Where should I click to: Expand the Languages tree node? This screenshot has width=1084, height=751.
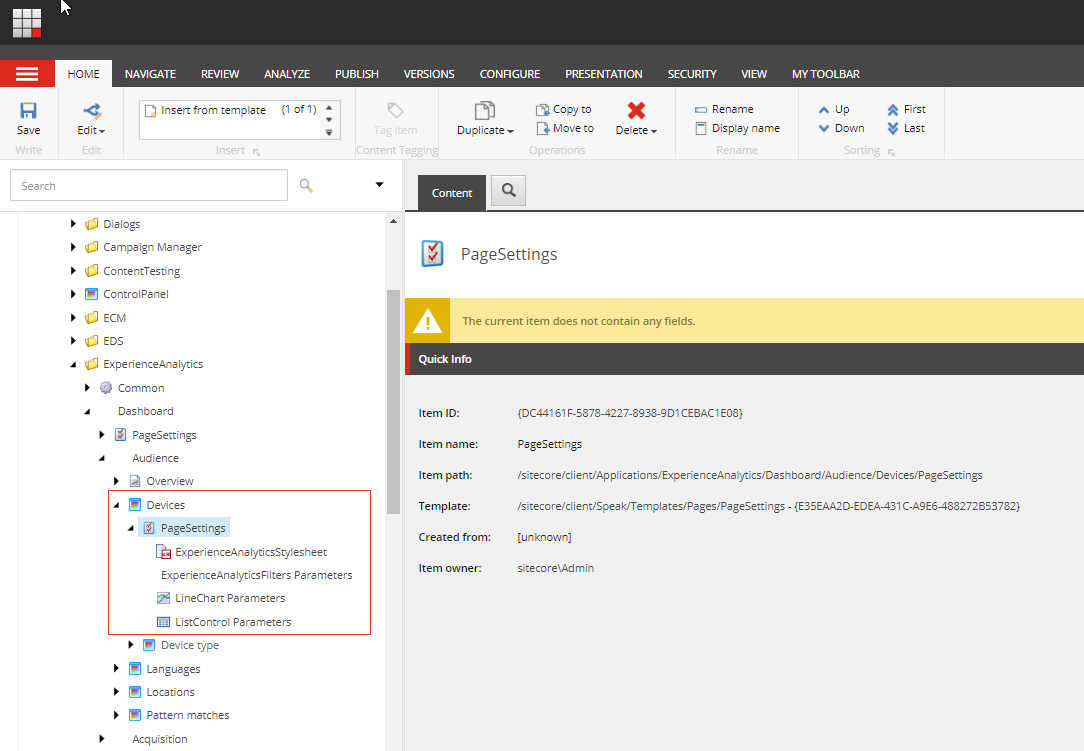coord(116,668)
